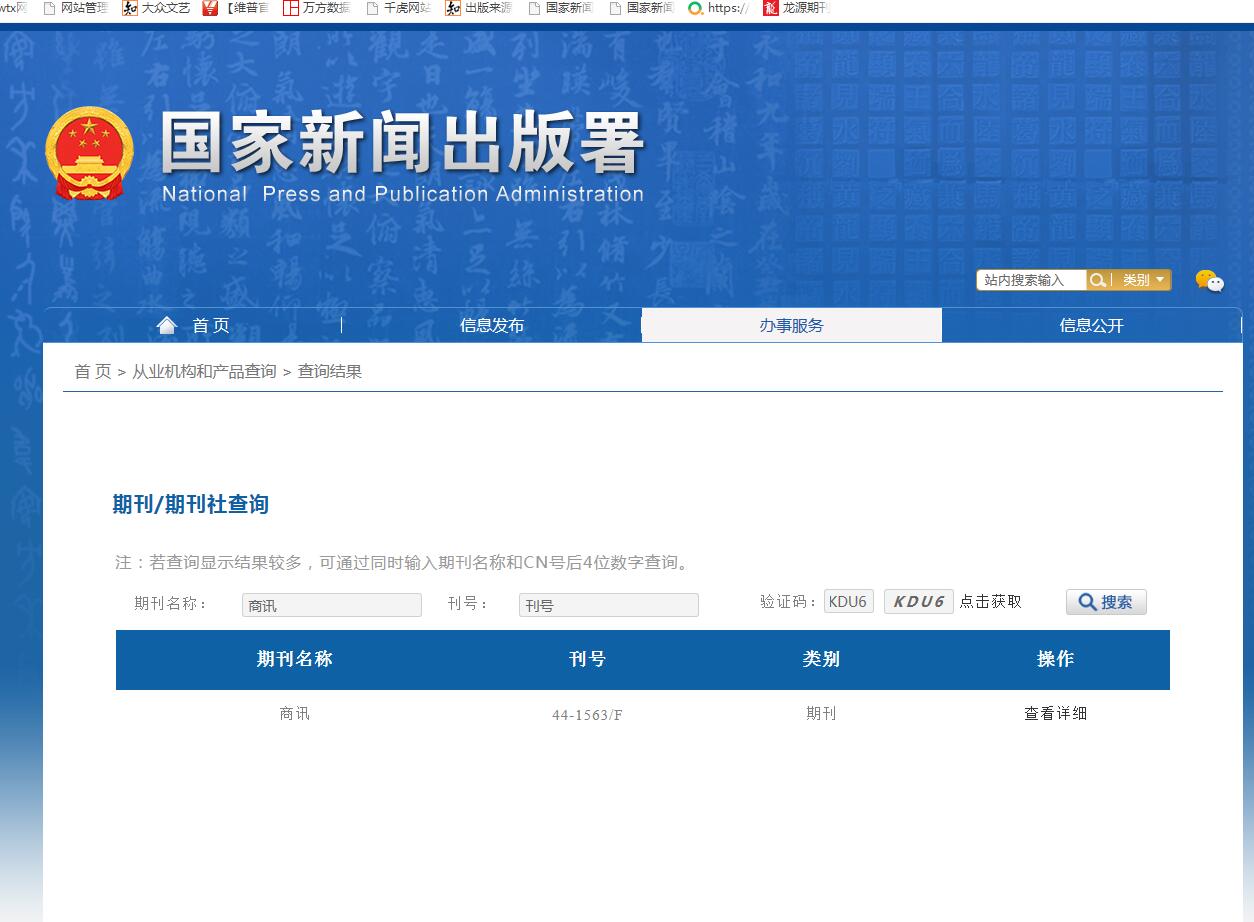Image resolution: width=1254 pixels, height=922 pixels.
Task: Click the WeChat chat icon at top right
Action: coord(1210,282)
